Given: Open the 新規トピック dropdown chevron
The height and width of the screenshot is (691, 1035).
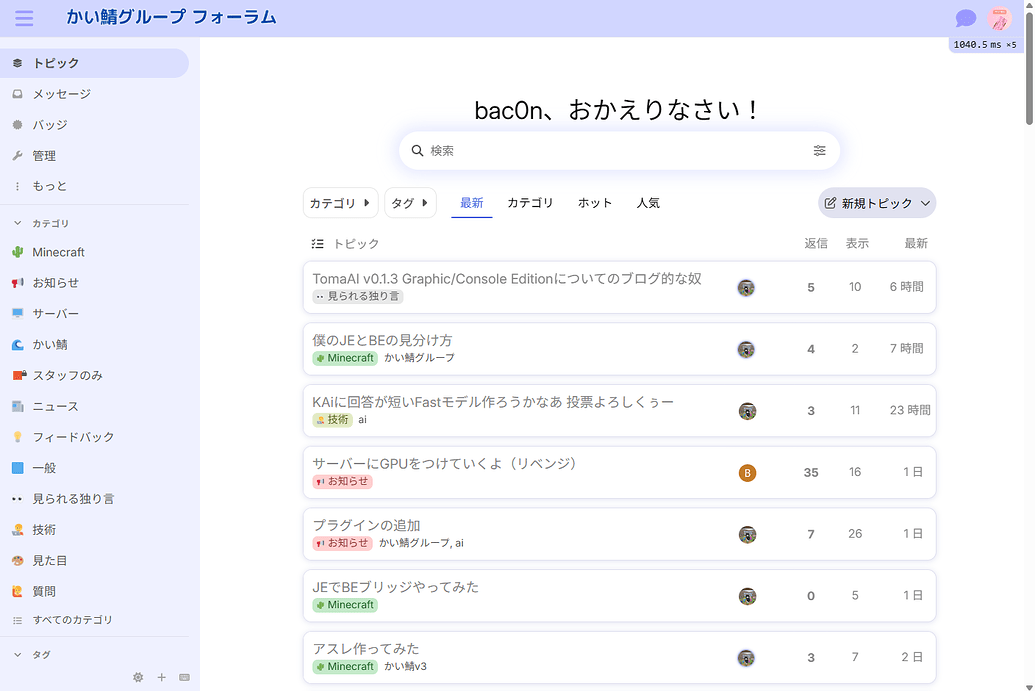Looking at the screenshot, I should (925, 203).
